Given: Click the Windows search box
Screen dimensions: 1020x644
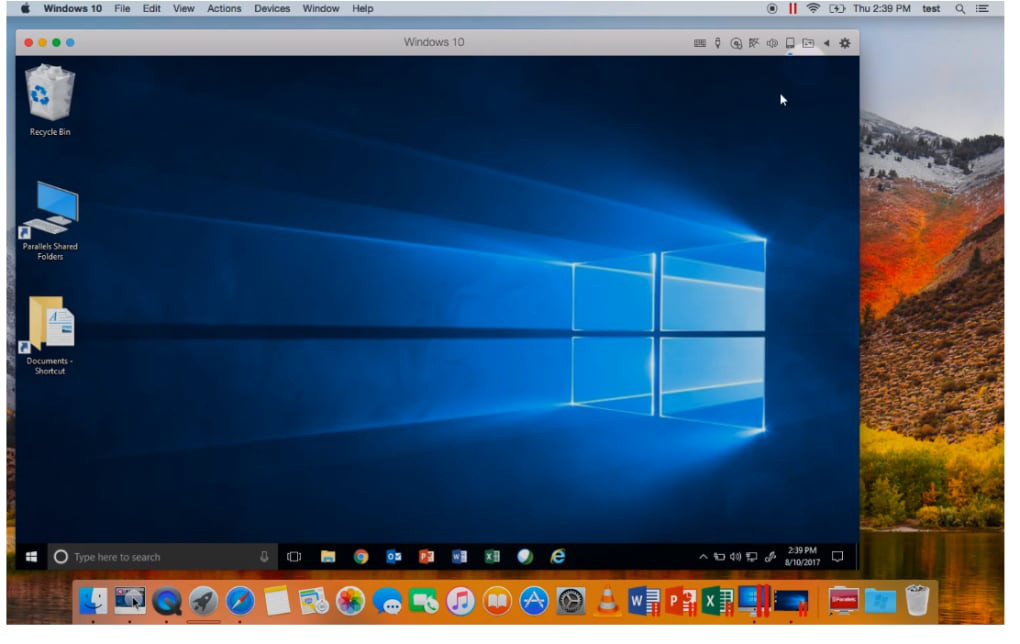Looking at the screenshot, I should pyautogui.click(x=162, y=557).
